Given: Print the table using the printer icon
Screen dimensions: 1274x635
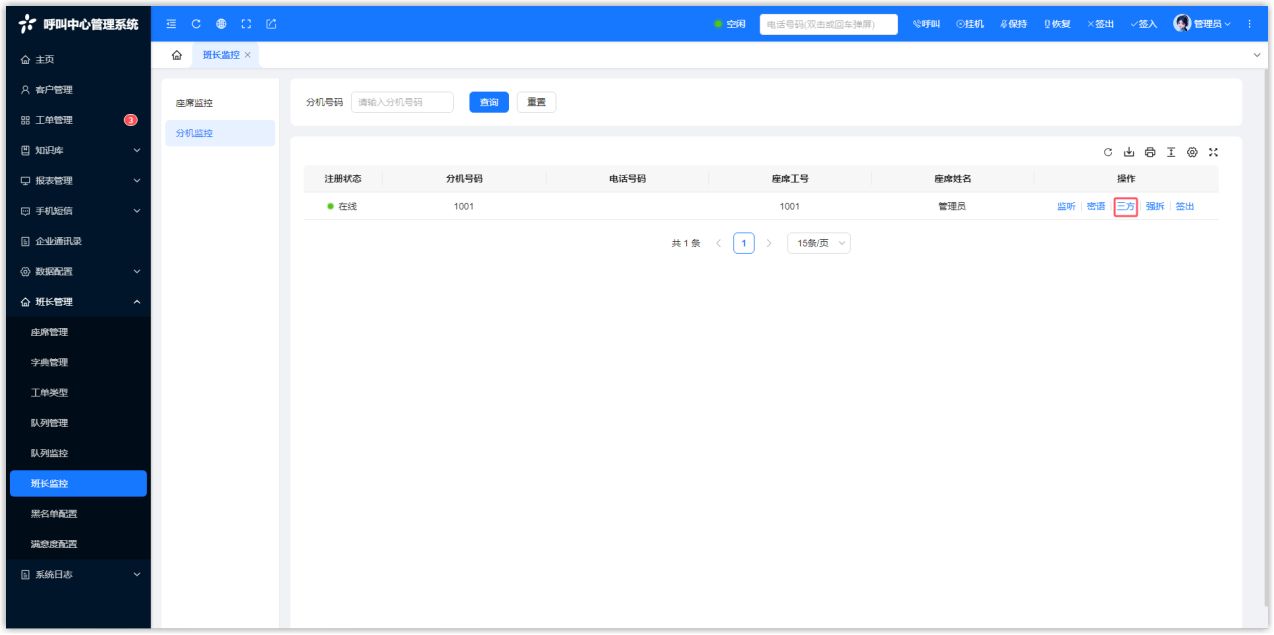Looking at the screenshot, I should pyautogui.click(x=1150, y=152).
